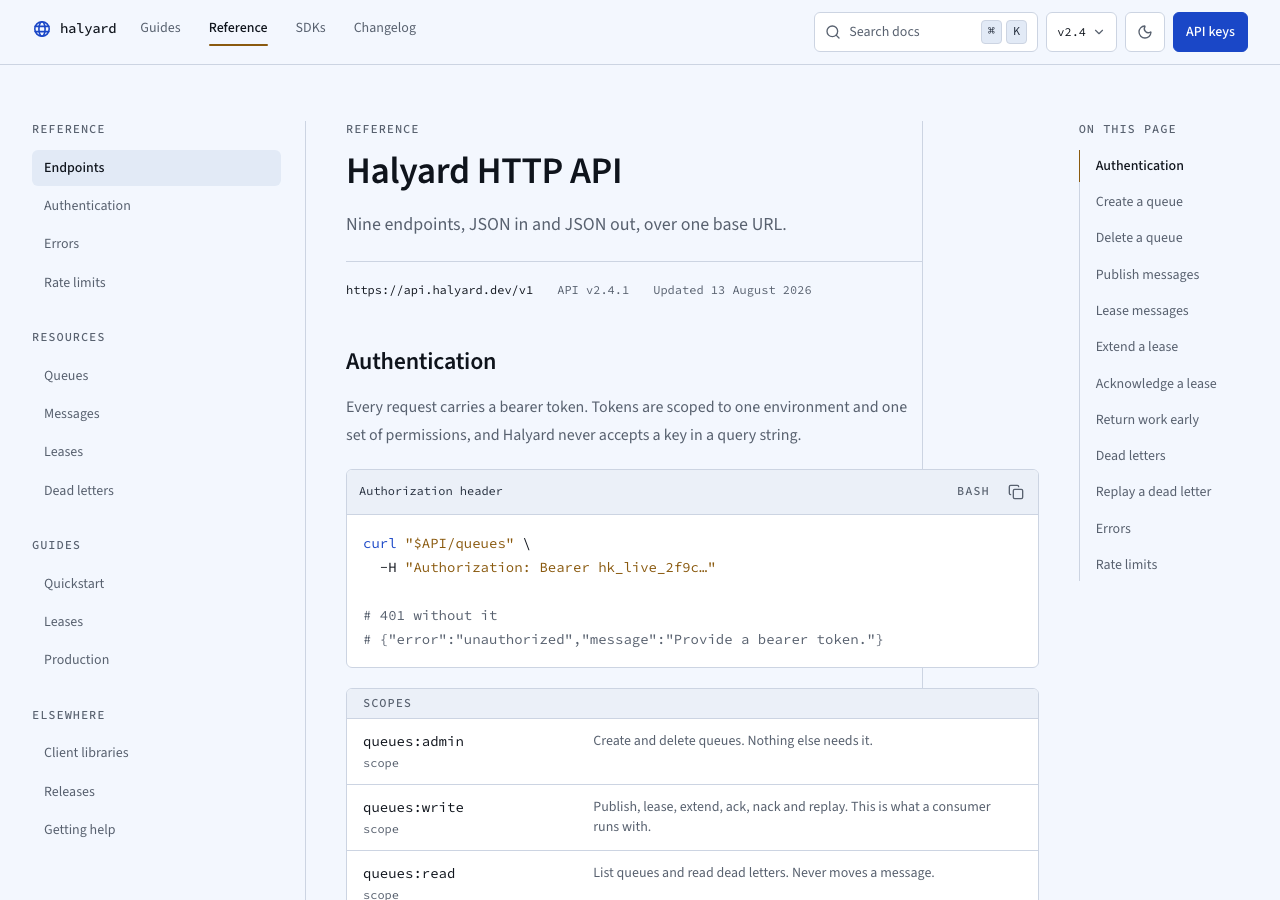Click the base URL https://api.halyard.dev/v1
The height and width of the screenshot is (900, 1280).
pyautogui.click(x=439, y=291)
